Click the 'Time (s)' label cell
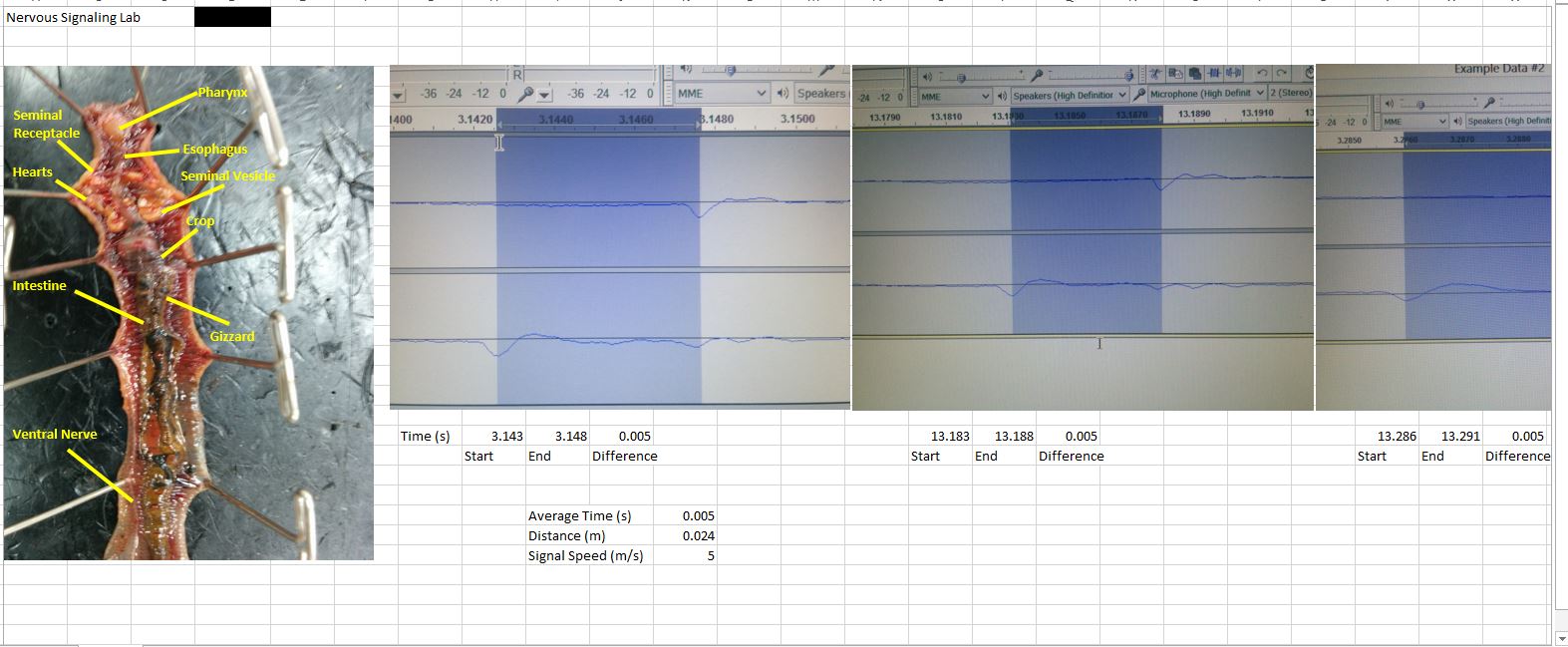This screenshot has width=1568, height=647. pyautogui.click(x=429, y=436)
